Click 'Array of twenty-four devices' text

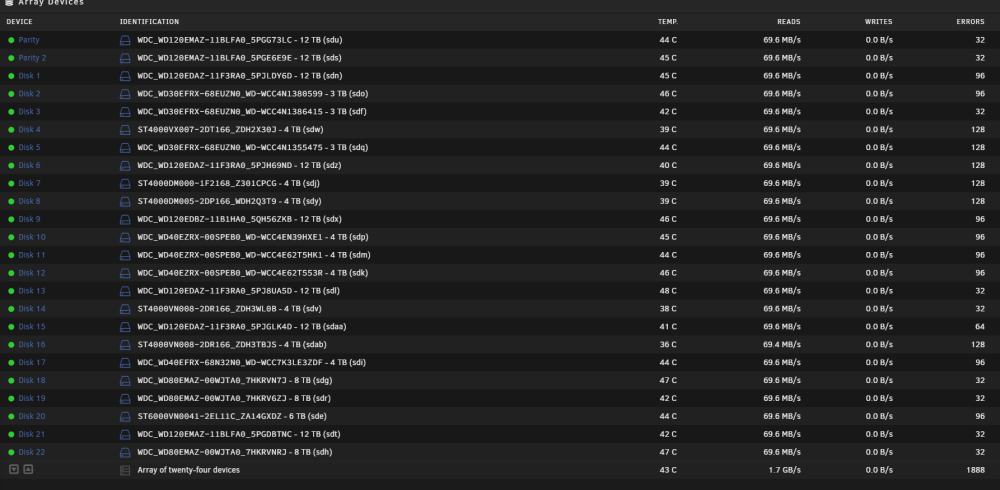click(189, 470)
